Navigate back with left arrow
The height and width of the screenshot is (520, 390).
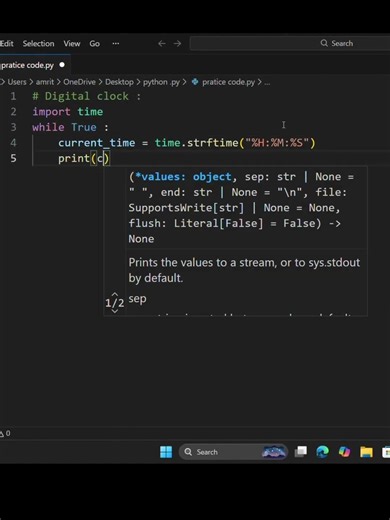click(x=162, y=44)
